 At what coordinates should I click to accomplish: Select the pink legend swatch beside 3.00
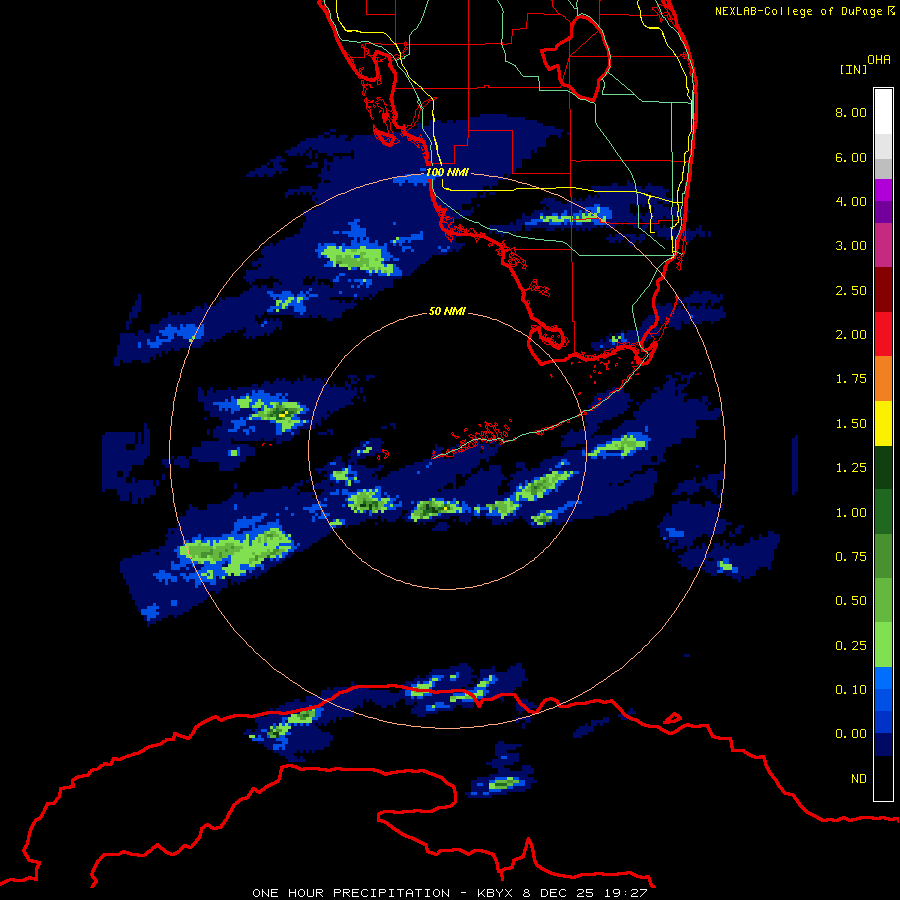883,245
